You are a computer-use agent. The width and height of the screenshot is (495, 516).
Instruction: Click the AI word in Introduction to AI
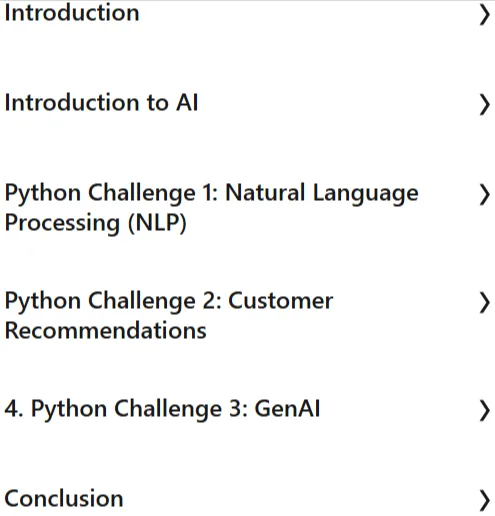pos(187,102)
